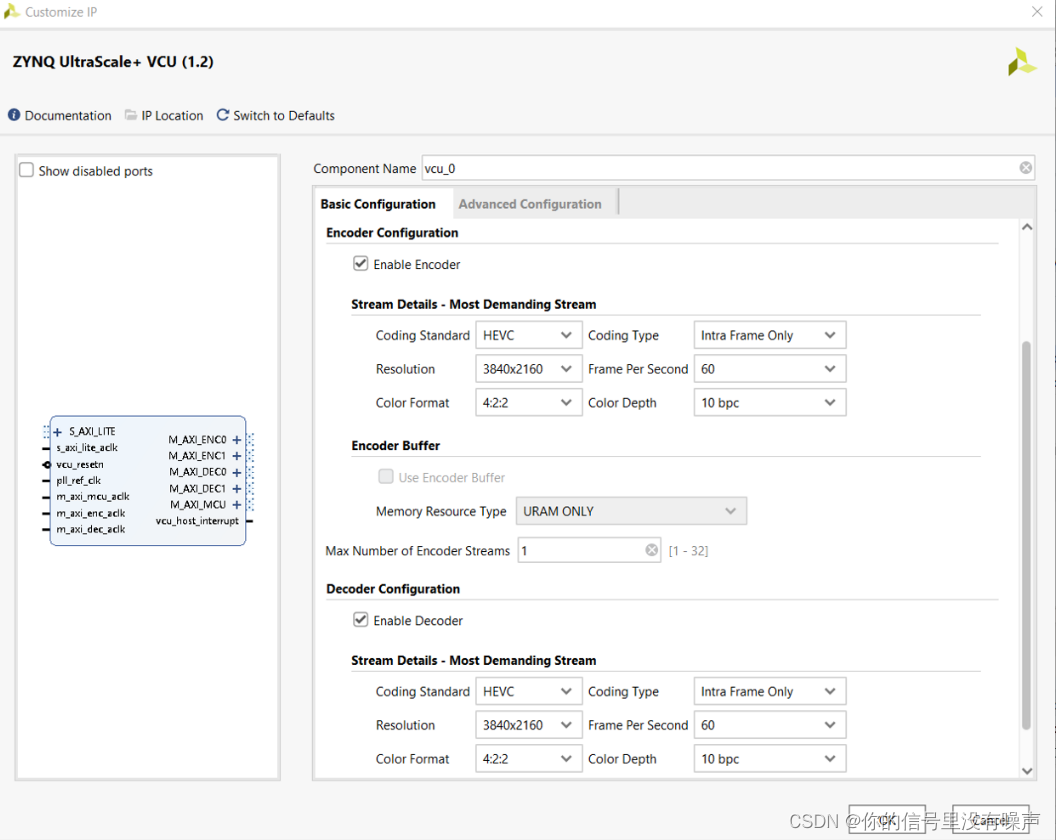
Task: Toggle the Use Encoder Buffer checkbox
Action: [386, 477]
